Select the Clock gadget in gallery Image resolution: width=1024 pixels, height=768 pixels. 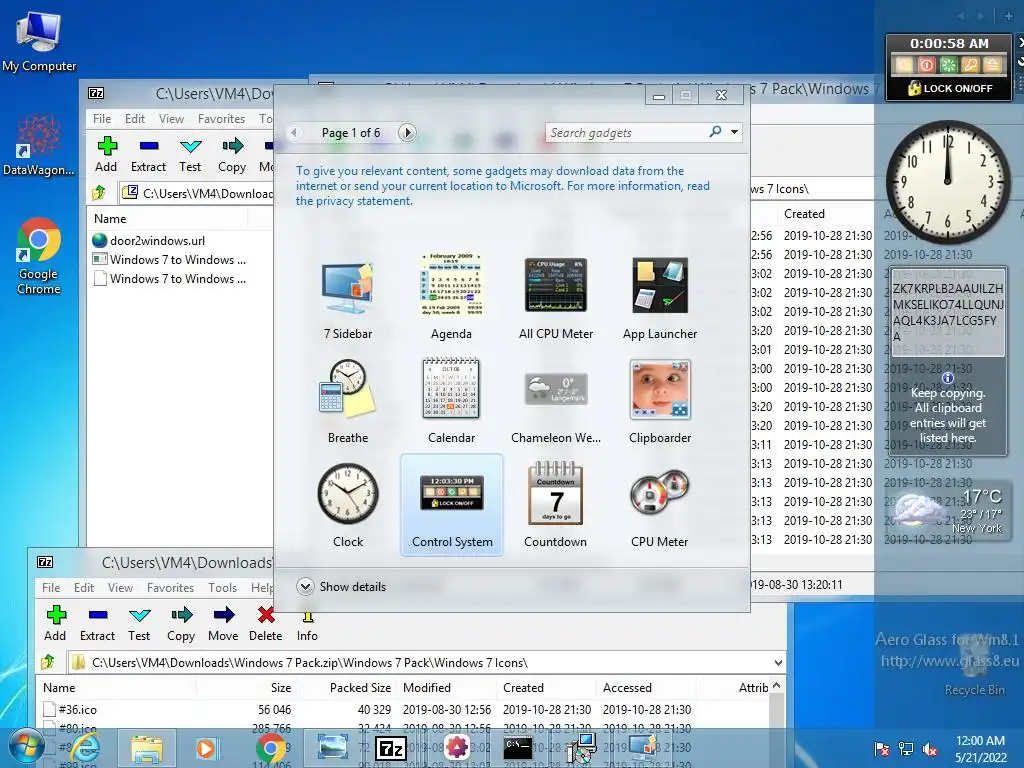click(x=347, y=506)
